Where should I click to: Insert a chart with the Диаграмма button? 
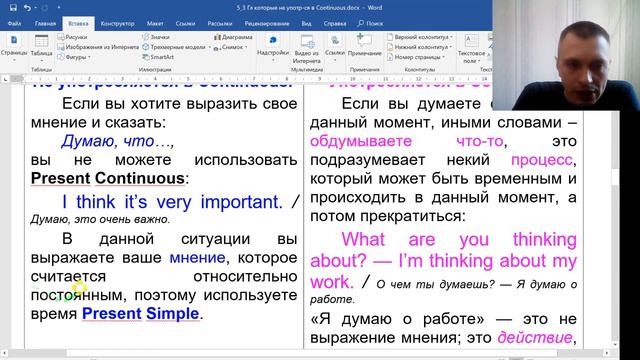(233, 37)
